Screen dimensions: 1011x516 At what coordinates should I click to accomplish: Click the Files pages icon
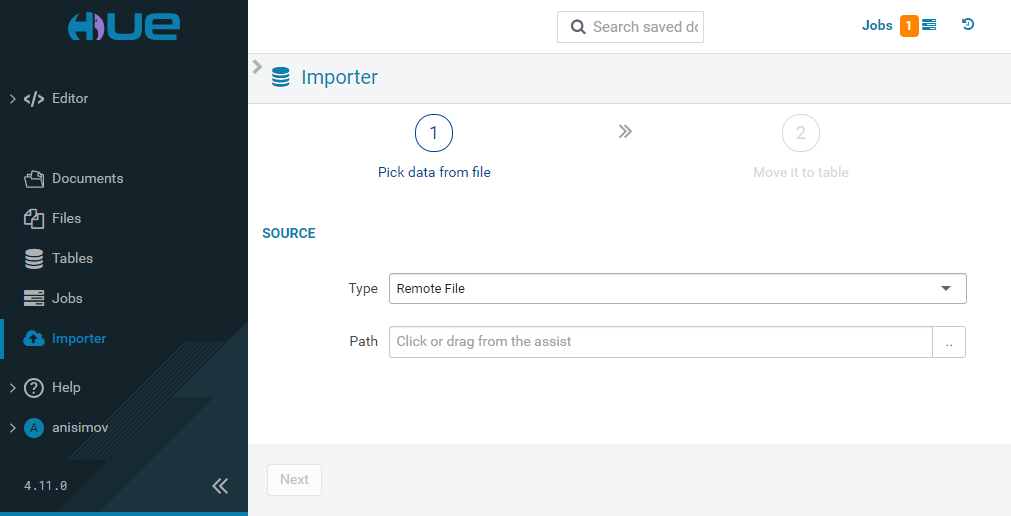(34, 219)
